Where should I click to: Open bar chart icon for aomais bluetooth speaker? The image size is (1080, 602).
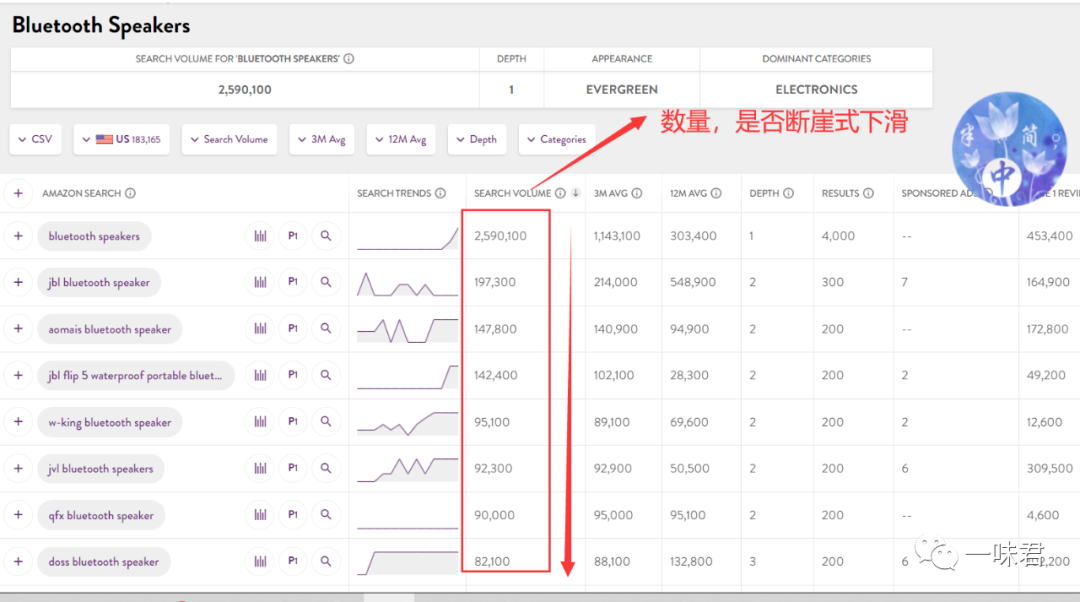(260, 329)
